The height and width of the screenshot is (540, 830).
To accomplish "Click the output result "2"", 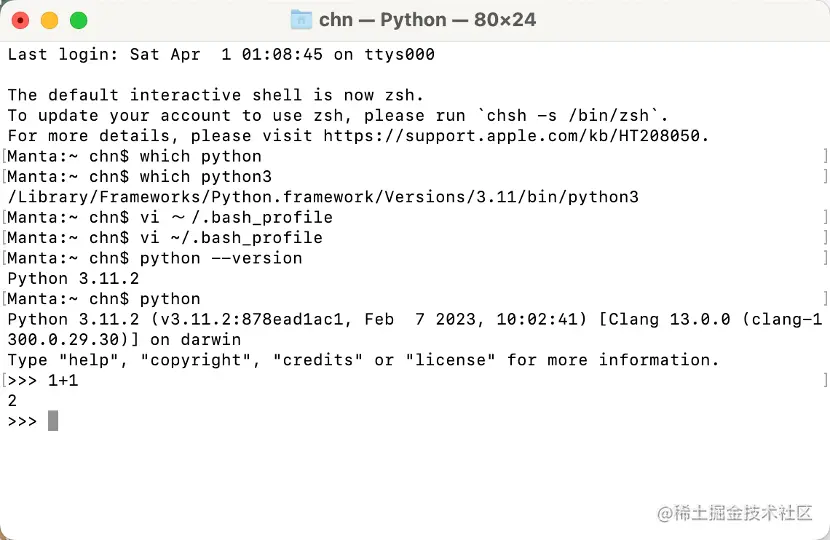I will (12, 401).
